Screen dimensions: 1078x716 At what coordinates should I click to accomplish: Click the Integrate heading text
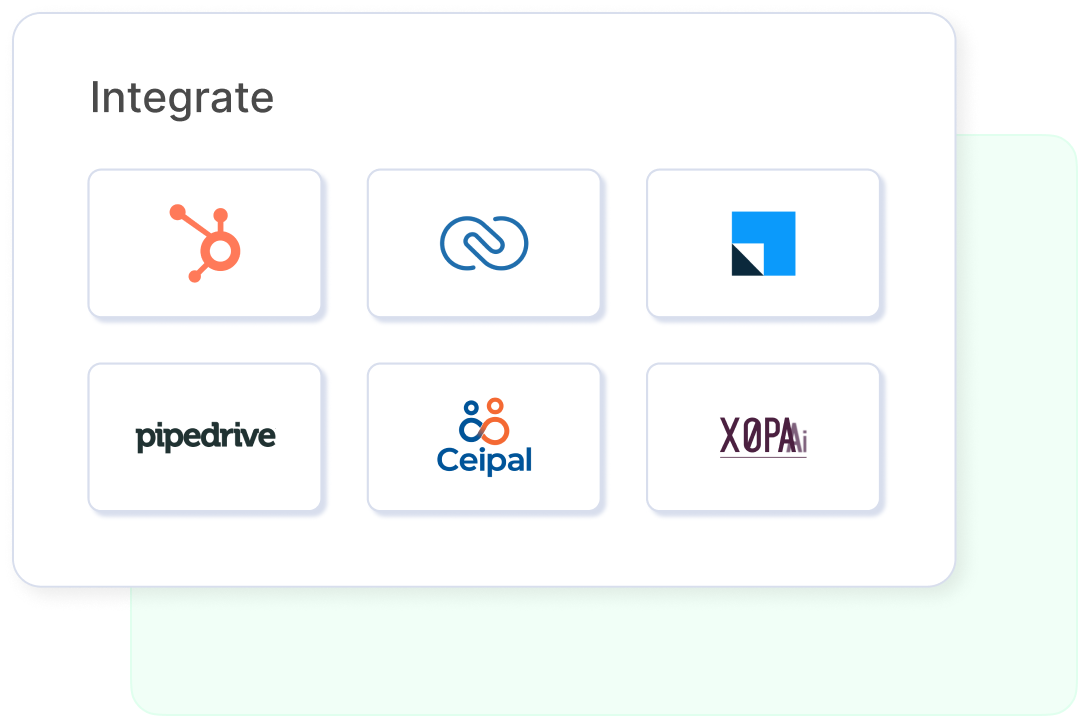coord(182,98)
